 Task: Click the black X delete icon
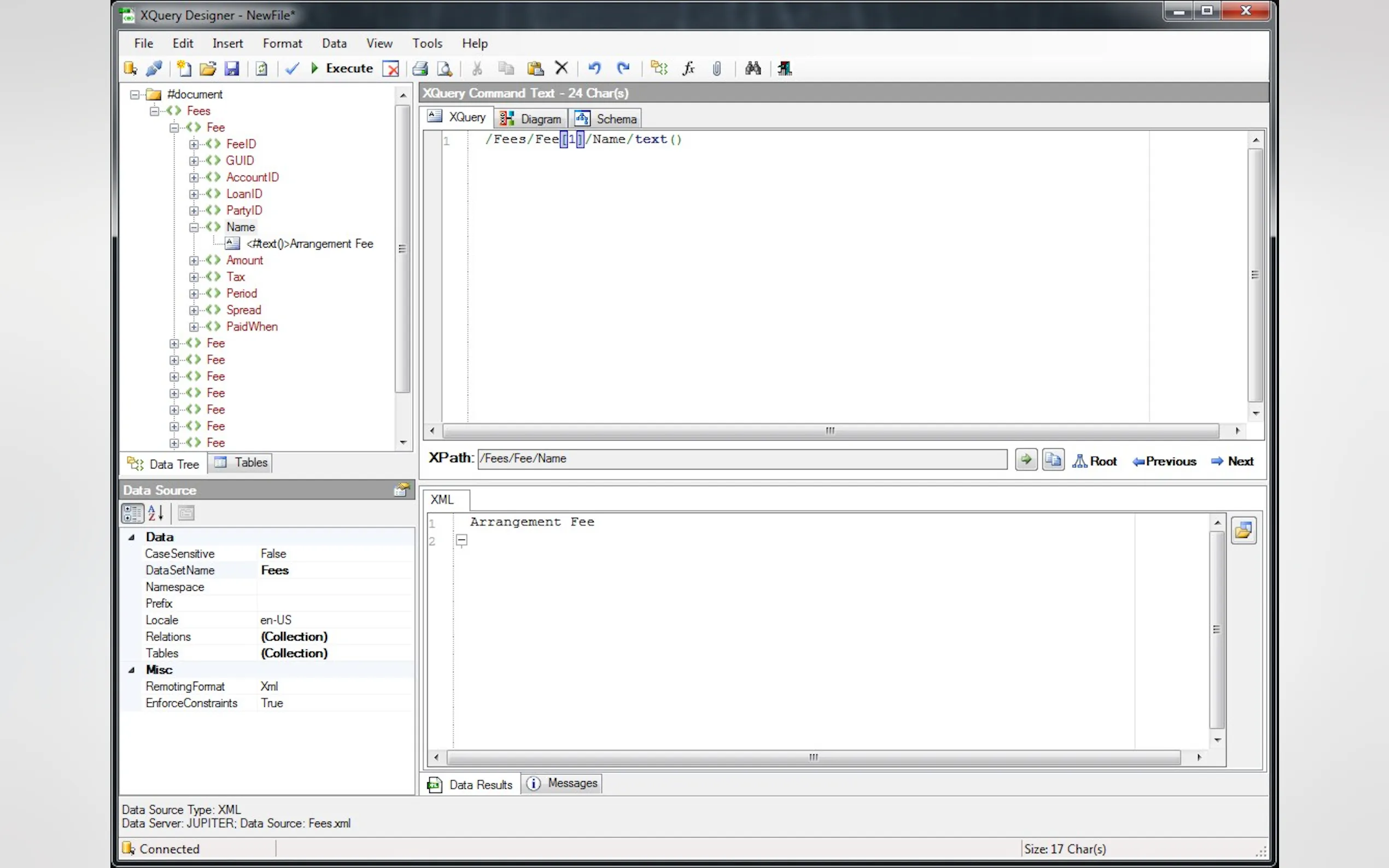click(562, 68)
